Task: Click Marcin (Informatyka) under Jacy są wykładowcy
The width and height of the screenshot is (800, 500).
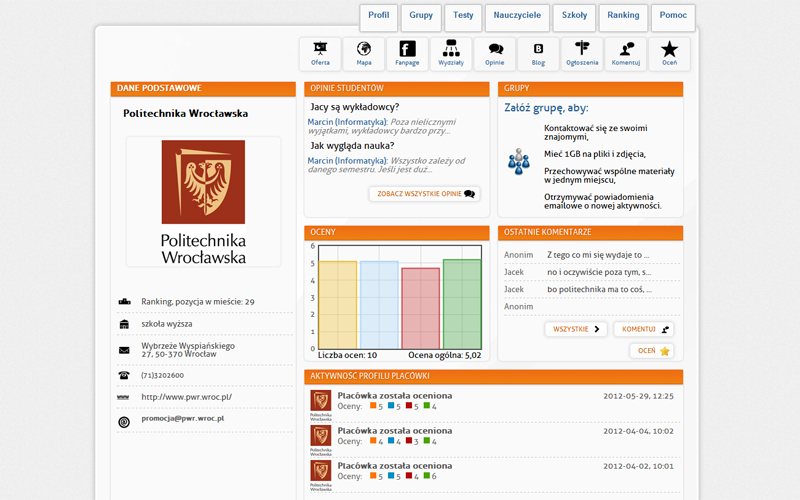Action: pyautogui.click(x=347, y=122)
